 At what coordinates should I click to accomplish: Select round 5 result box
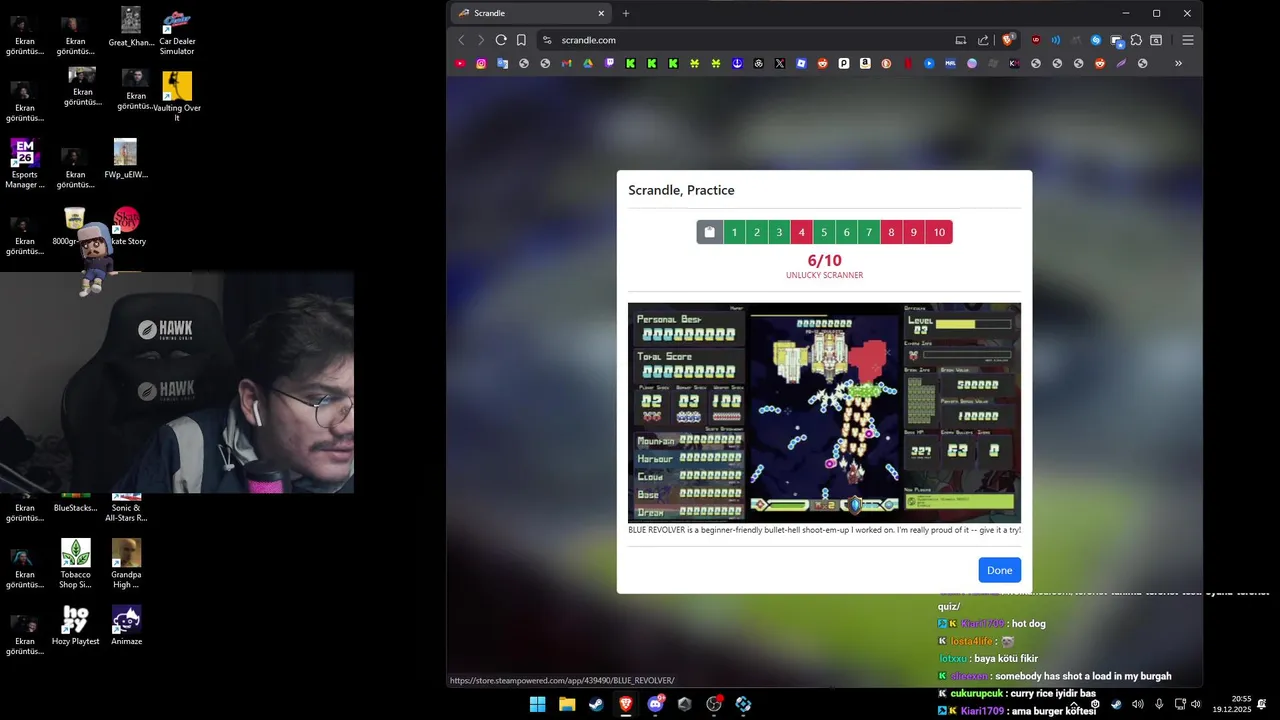point(824,232)
